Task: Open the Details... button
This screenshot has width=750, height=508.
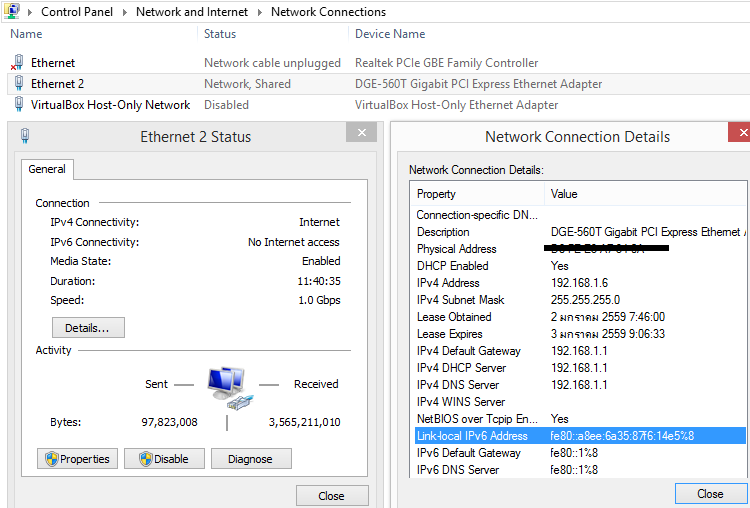Action: [x=88, y=327]
